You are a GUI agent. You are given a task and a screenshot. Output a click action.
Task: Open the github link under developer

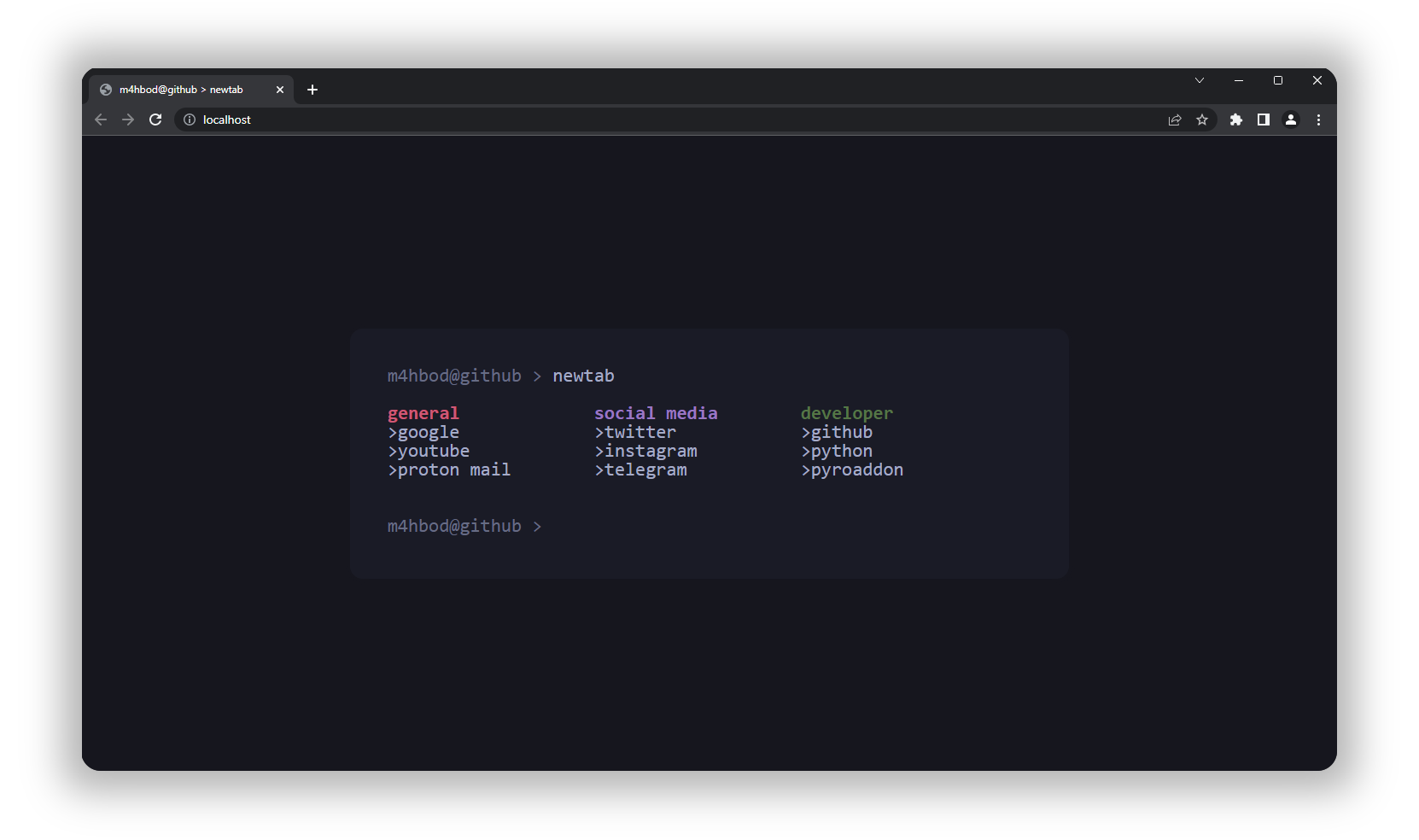pyautogui.click(x=837, y=433)
